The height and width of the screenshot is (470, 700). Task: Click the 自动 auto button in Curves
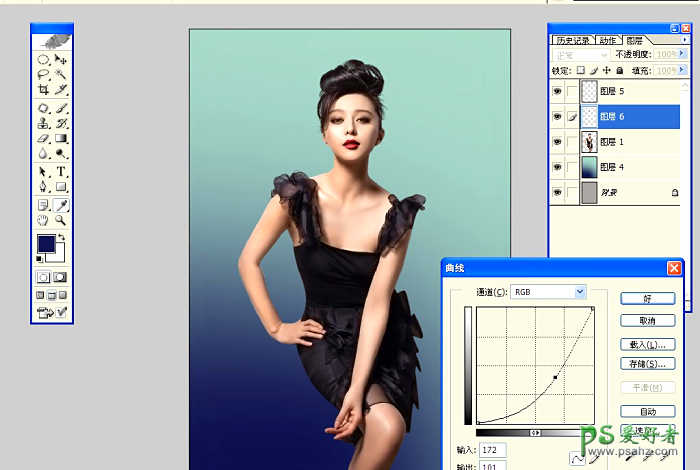(x=647, y=411)
